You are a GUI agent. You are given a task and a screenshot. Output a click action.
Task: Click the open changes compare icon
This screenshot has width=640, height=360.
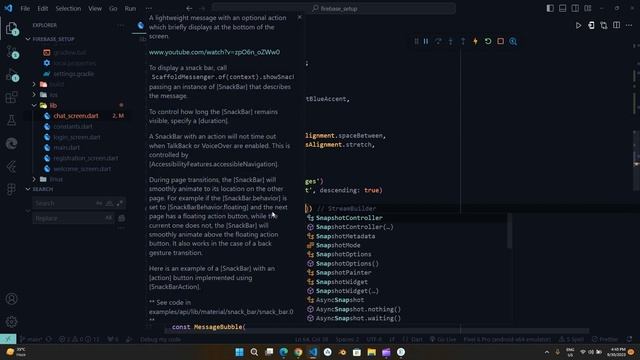pyautogui.click(x=604, y=25)
